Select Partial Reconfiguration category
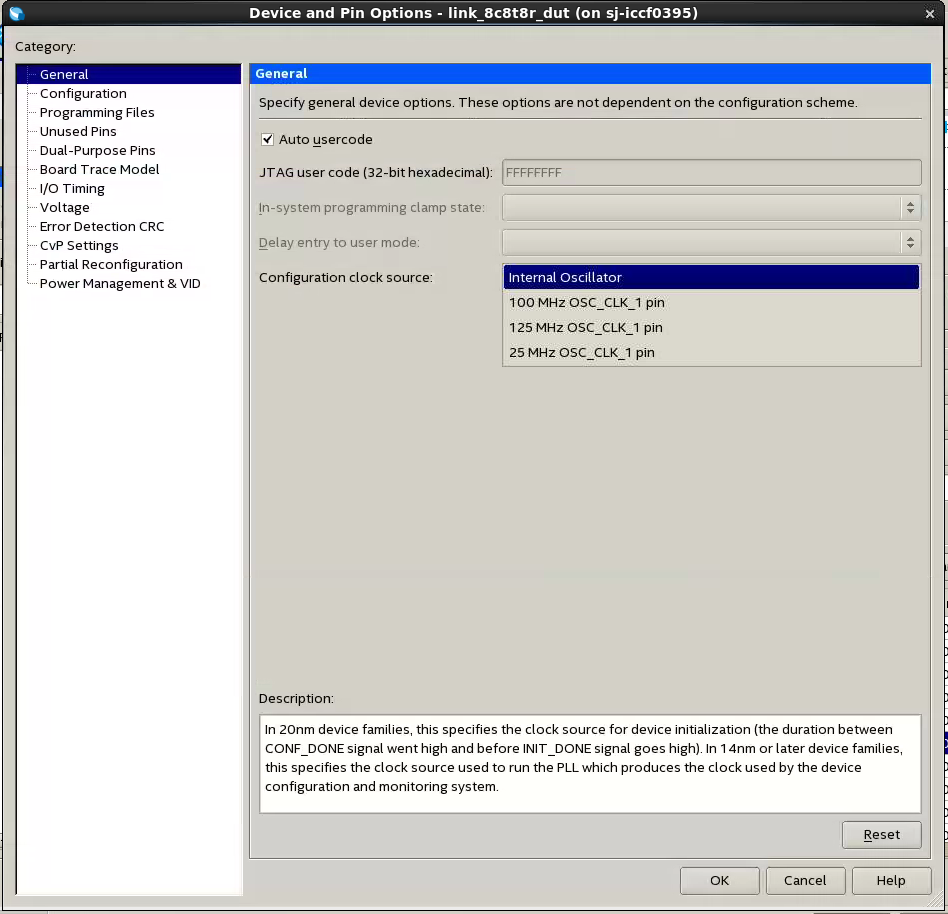Viewport: 948px width, 914px height. (111, 265)
